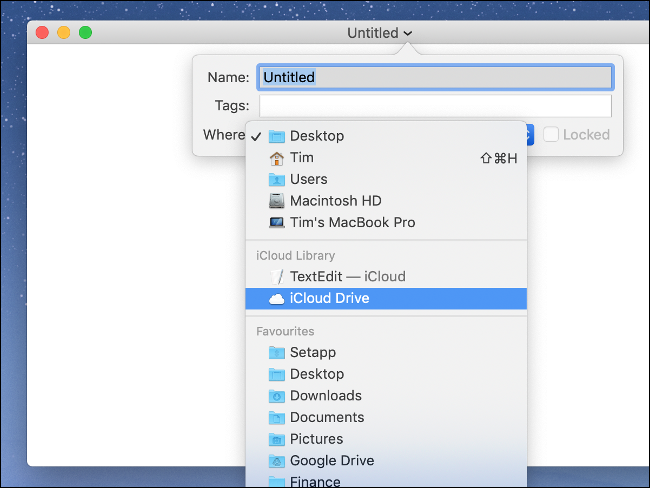650x488 pixels.
Task: Click the green zoom window button
Action: tap(85, 32)
